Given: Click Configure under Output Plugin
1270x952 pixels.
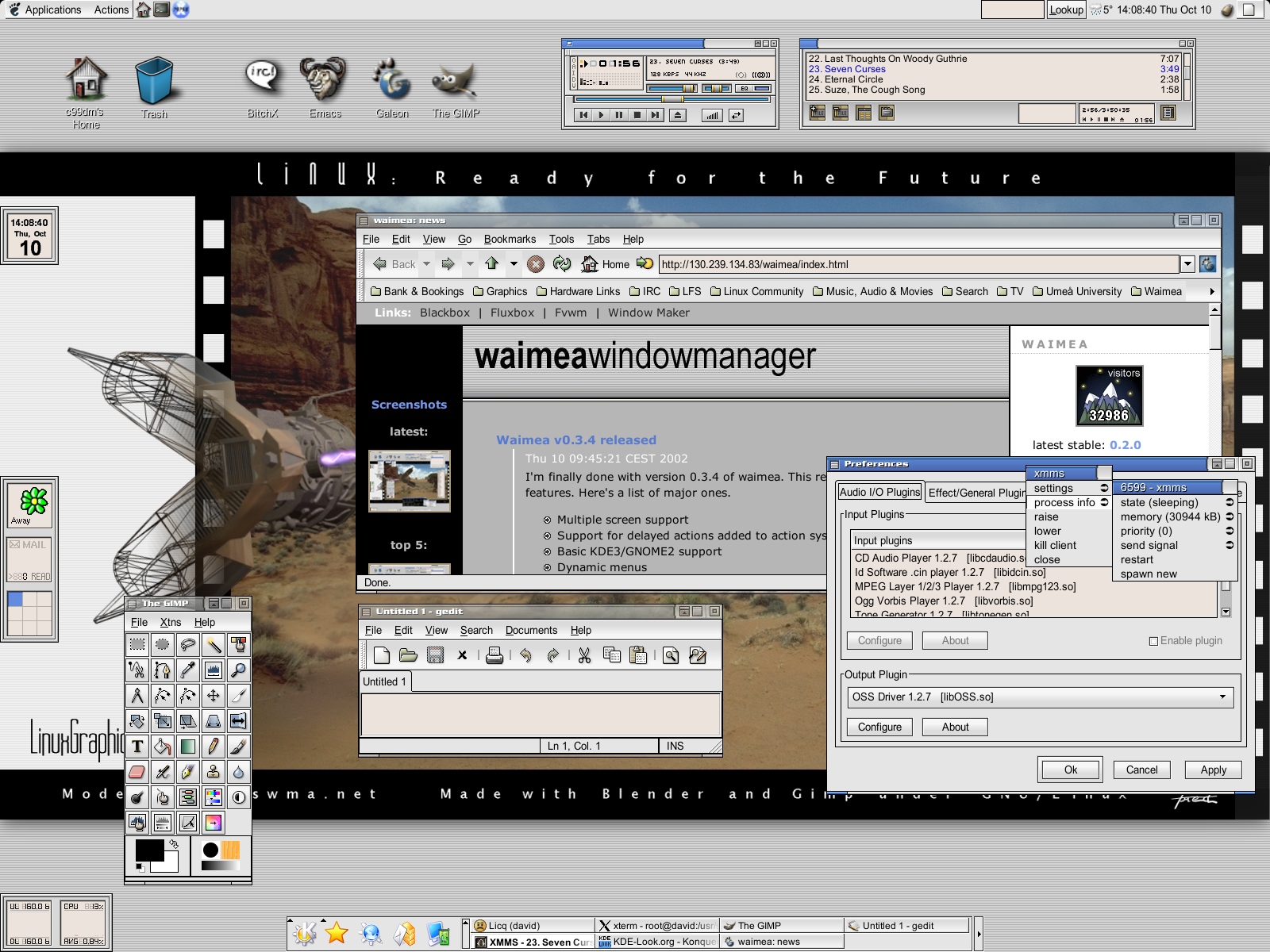Looking at the screenshot, I should (x=879, y=727).
